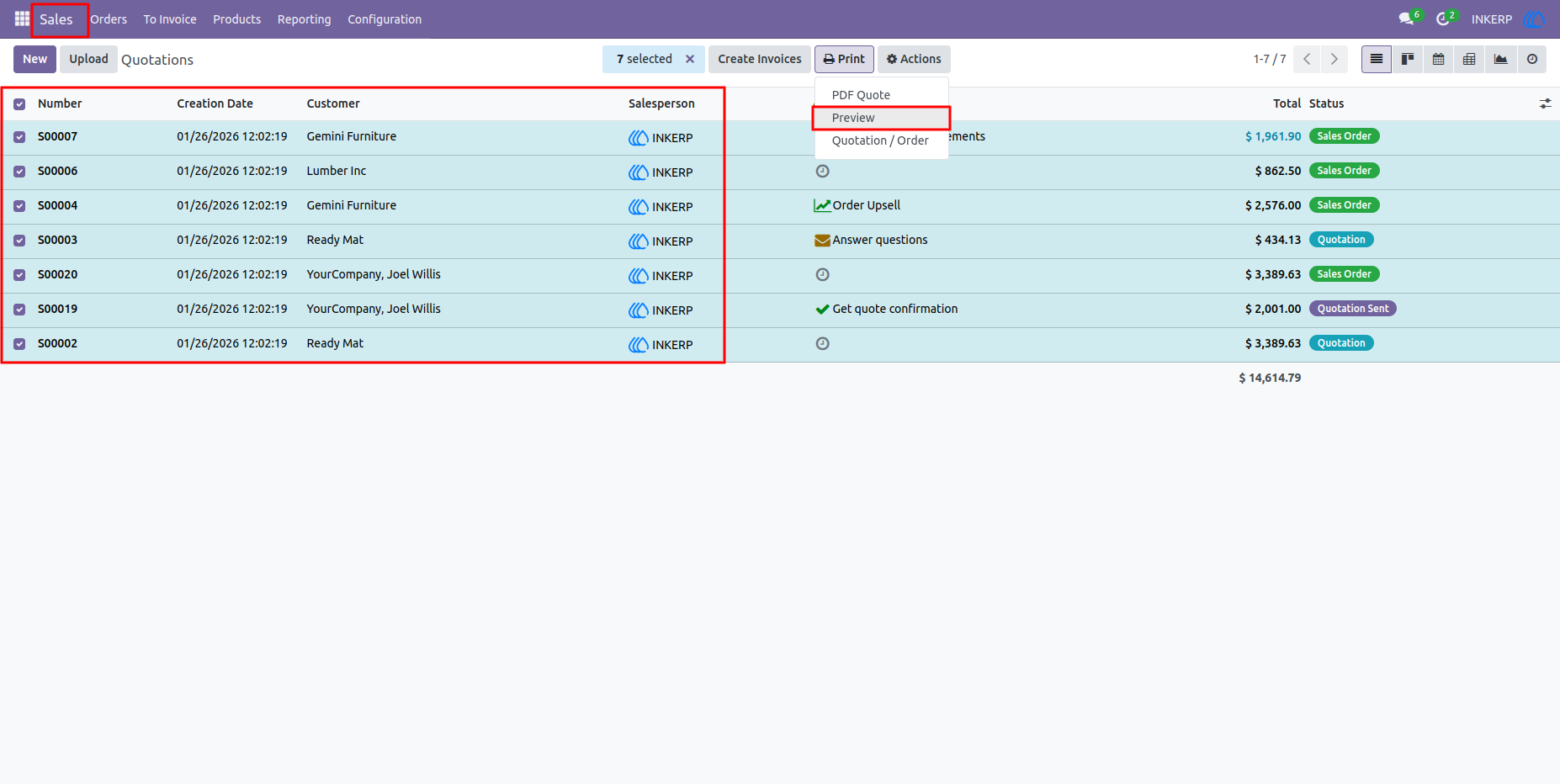
Task: Uncheck the S00006 row checkbox
Action: coord(19,172)
